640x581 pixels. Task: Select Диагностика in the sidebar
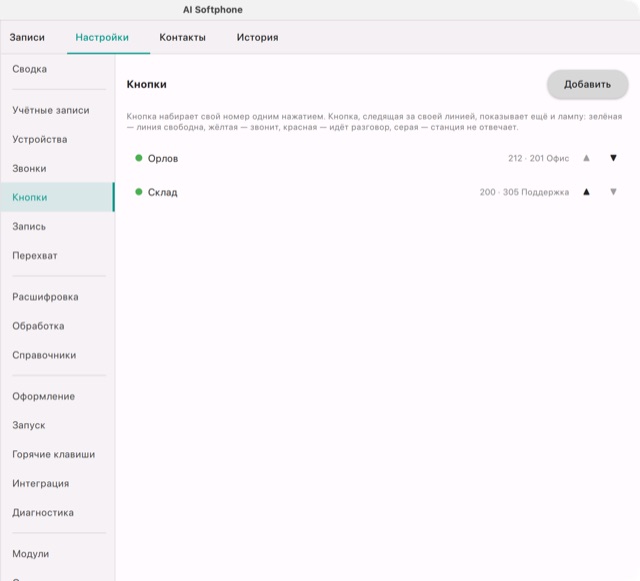click(x=57, y=512)
